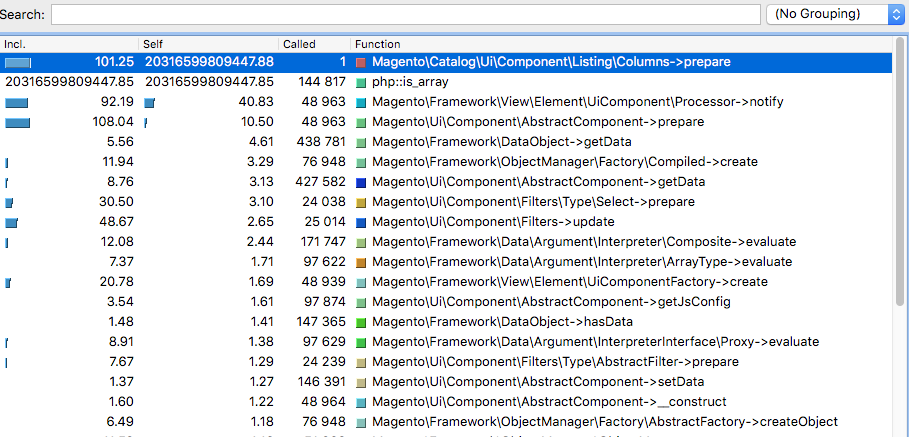This screenshot has width=909, height=437.
Task: Click the color square for Processor->notify
Action: [362, 102]
